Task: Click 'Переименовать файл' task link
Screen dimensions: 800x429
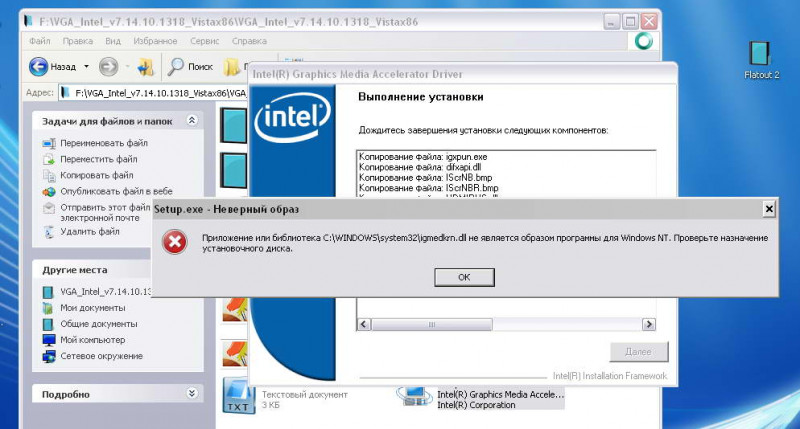Action: point(104,143)
